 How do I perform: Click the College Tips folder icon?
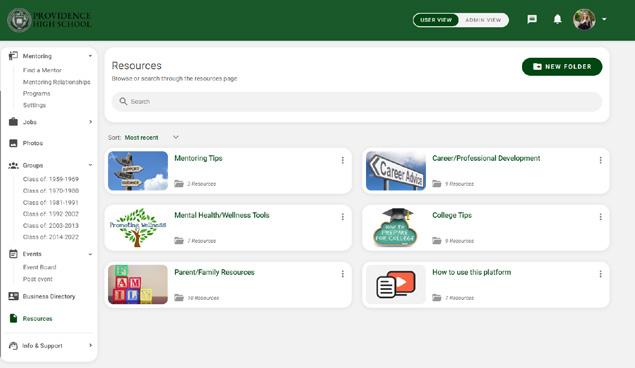437,241
